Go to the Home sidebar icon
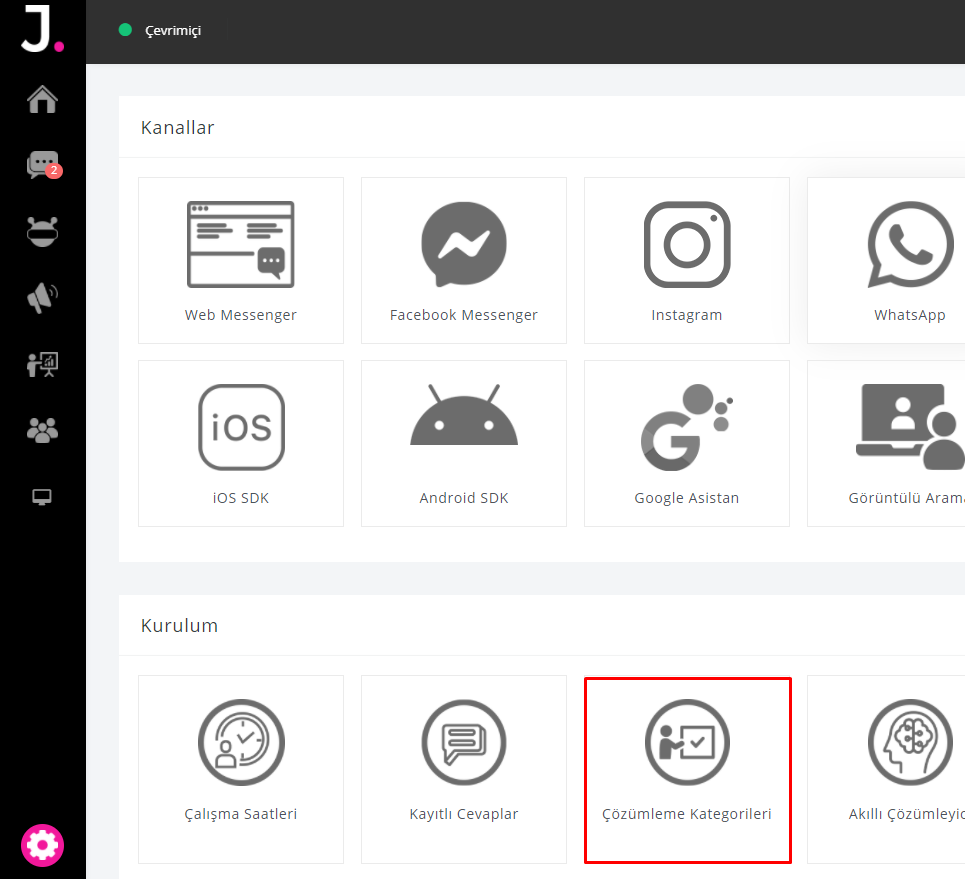 click(x=42, y=99)
